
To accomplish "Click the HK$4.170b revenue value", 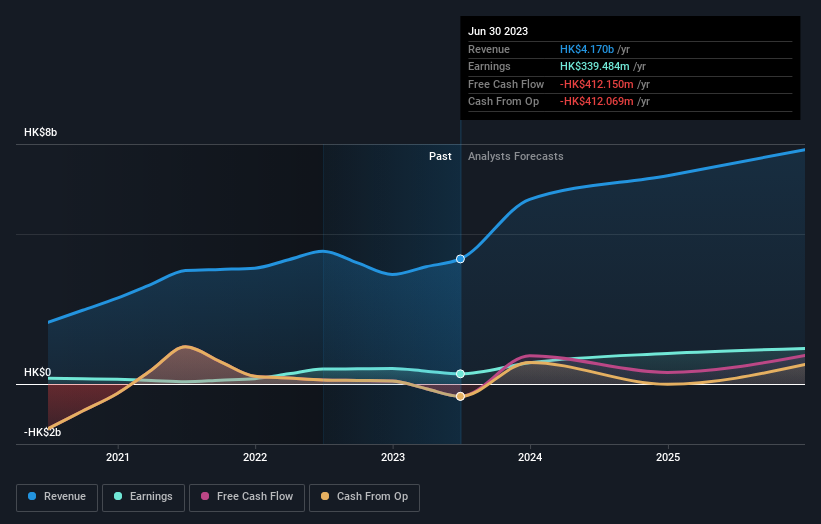I will tap(587, 49).
